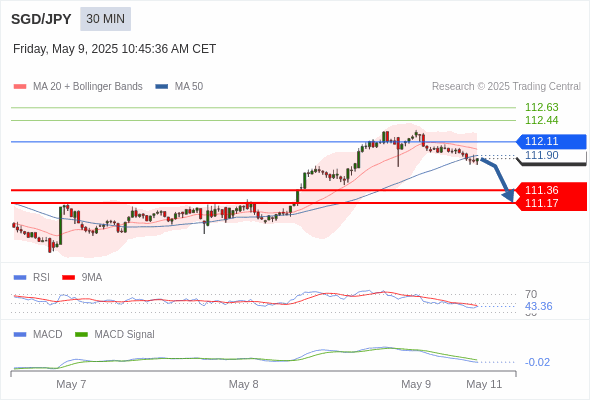Viewport: 590px width, 400px height.
Task: Click the MA 50 legend label
Action: (189, 87)
